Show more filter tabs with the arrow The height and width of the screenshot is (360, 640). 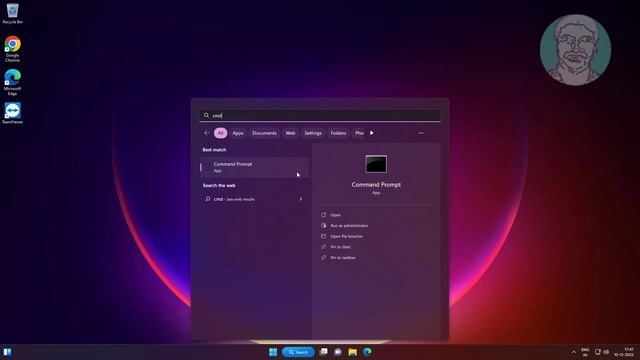tap(371, 133)
